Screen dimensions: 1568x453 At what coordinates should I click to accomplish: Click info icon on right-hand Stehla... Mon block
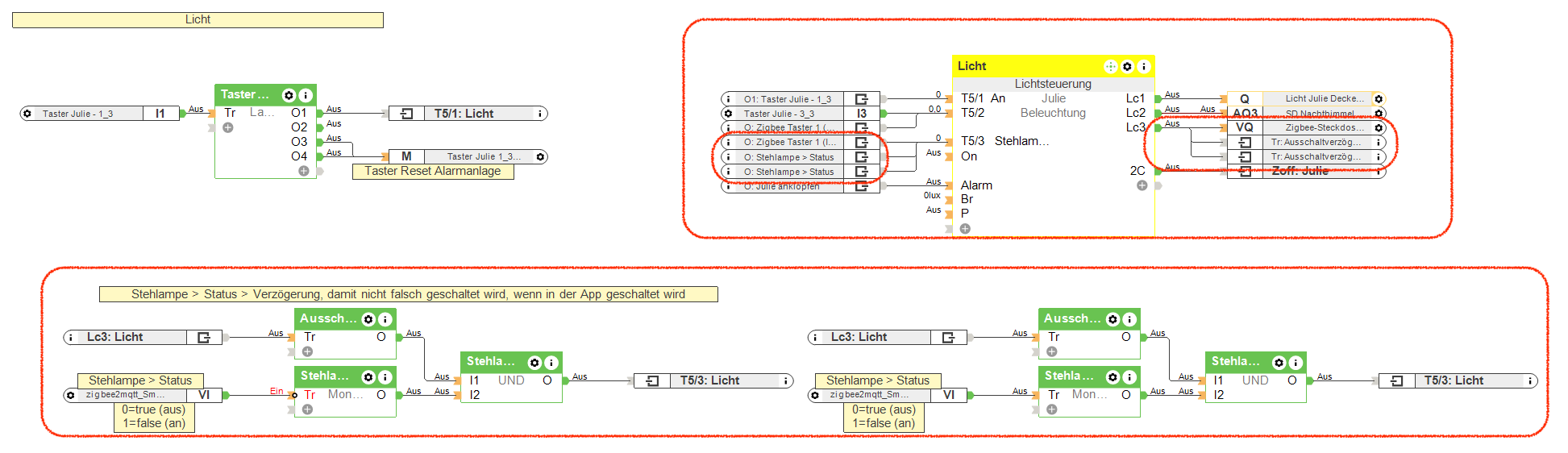tap(1129, 376)
